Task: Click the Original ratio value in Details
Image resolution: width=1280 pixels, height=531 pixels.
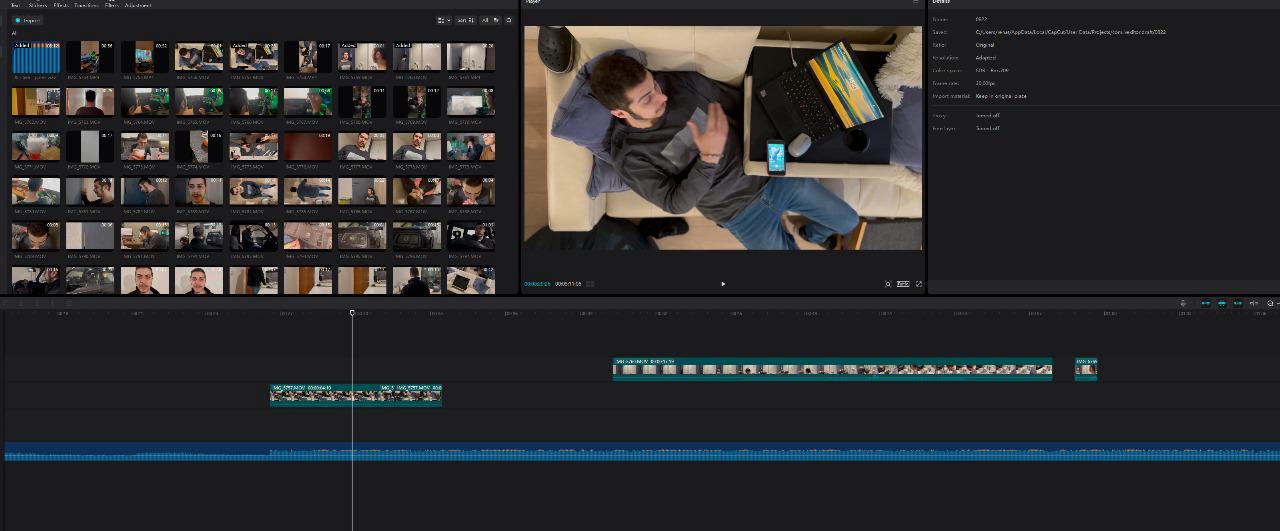Action: (986, 45)
